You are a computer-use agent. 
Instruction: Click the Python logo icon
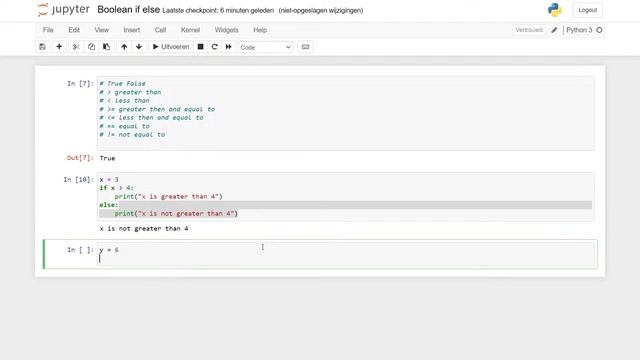coord(555,10)
